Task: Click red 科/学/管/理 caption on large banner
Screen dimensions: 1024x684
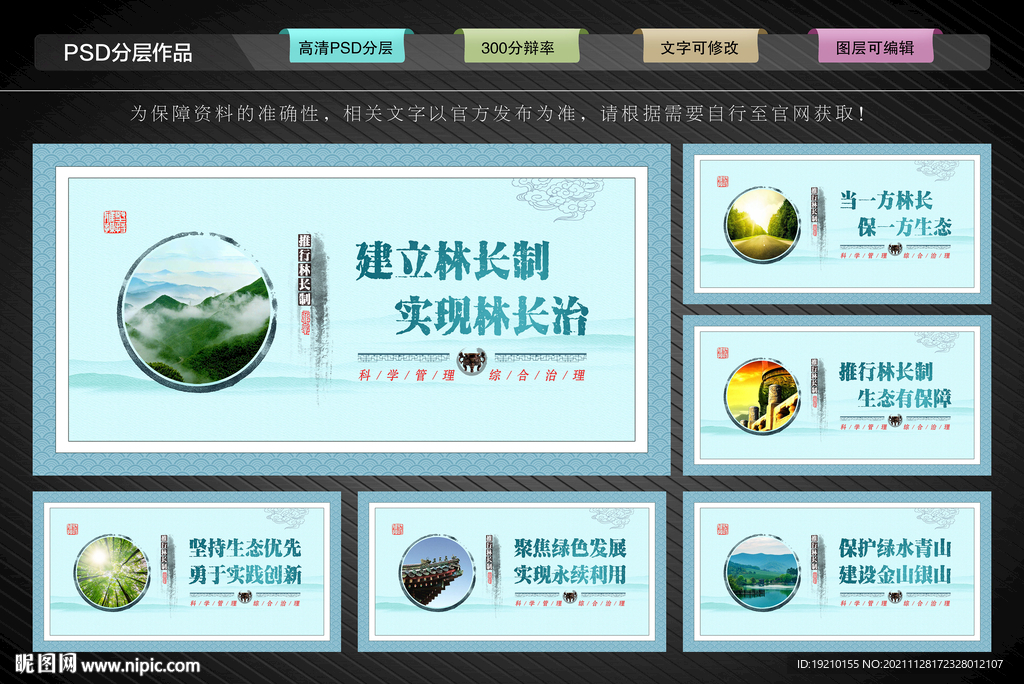Action: (x=407, y=375)
